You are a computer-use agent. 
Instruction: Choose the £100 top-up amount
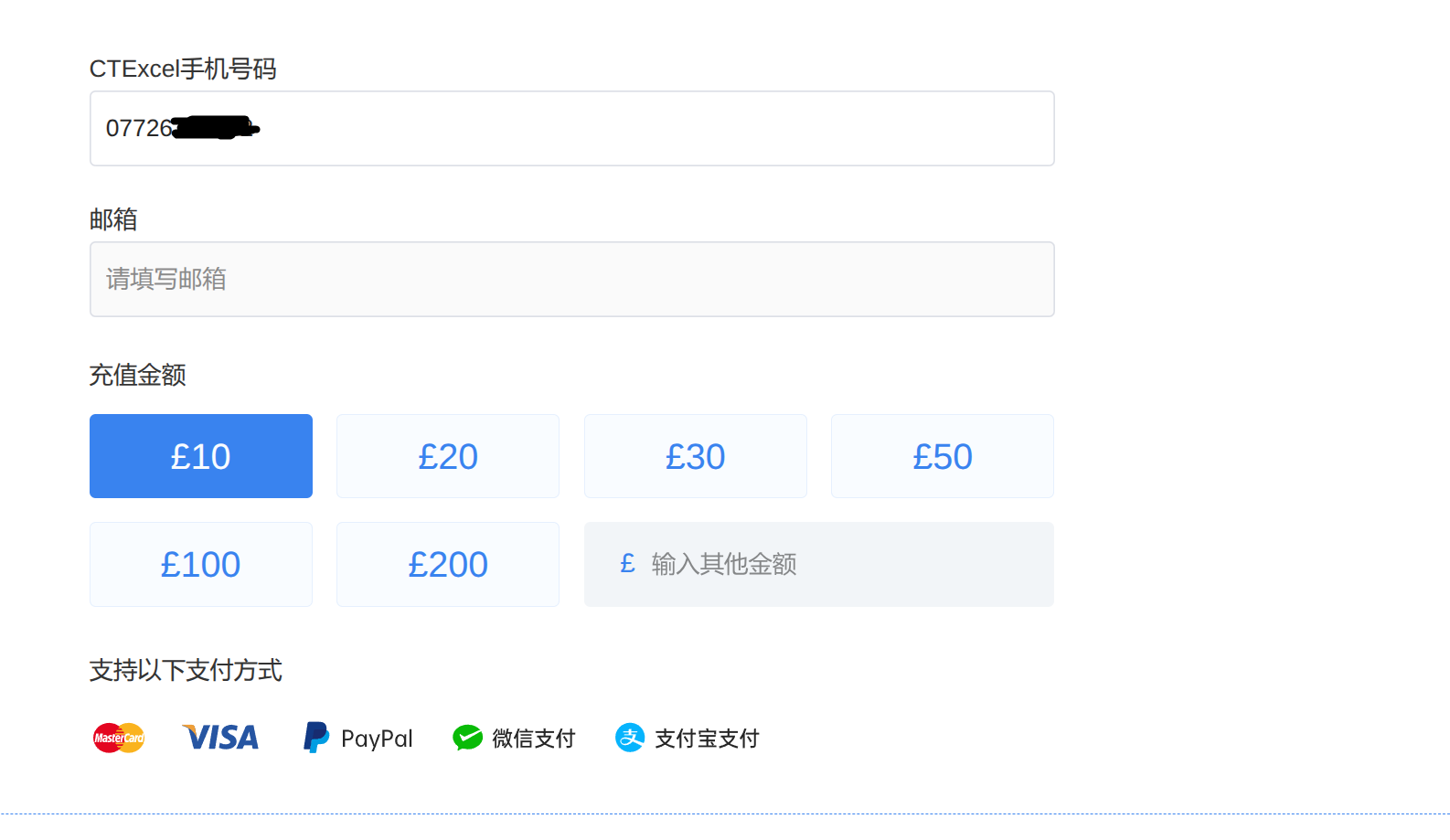click(x=201, y=564)
